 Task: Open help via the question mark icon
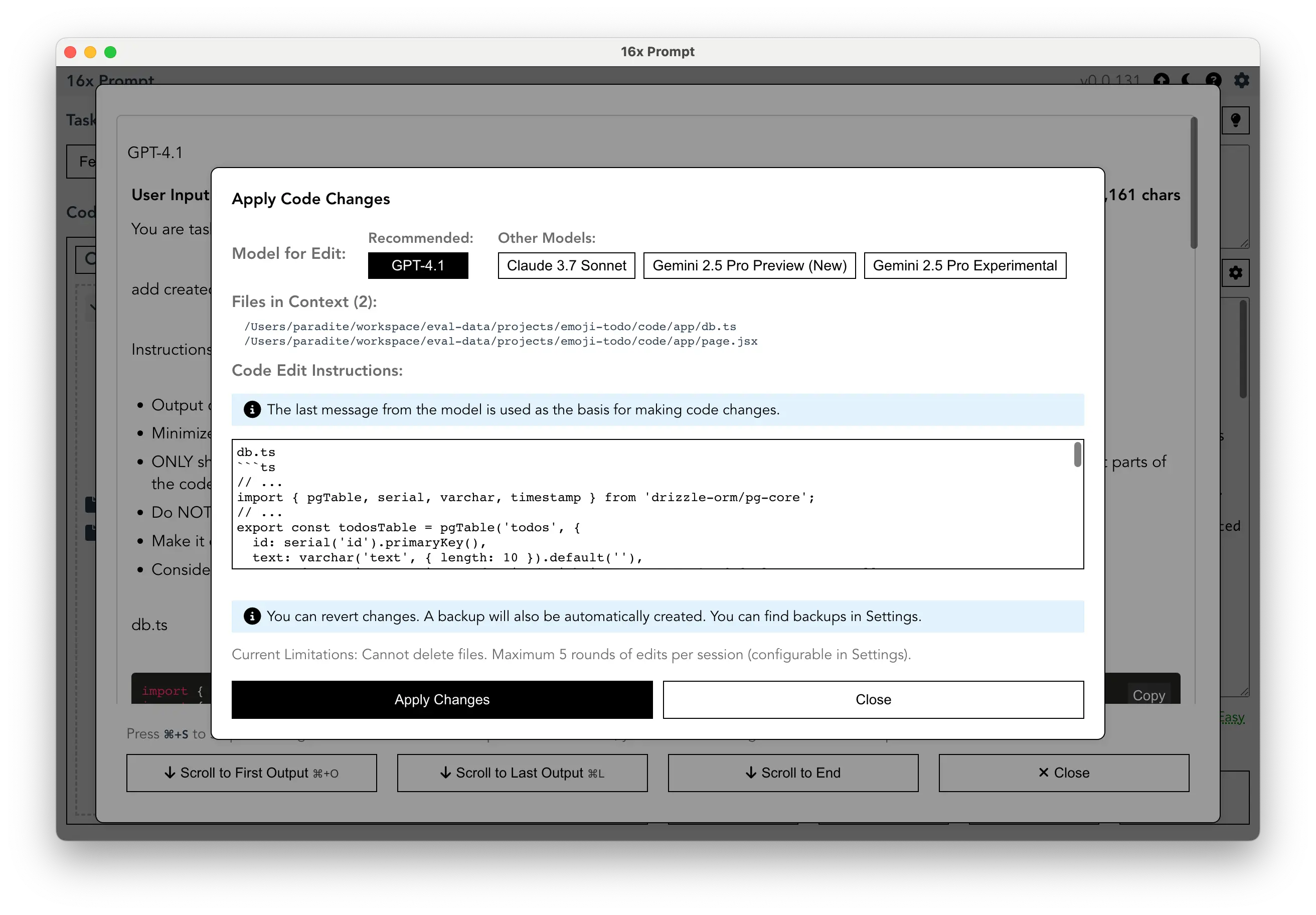(x=1213, y=80)
